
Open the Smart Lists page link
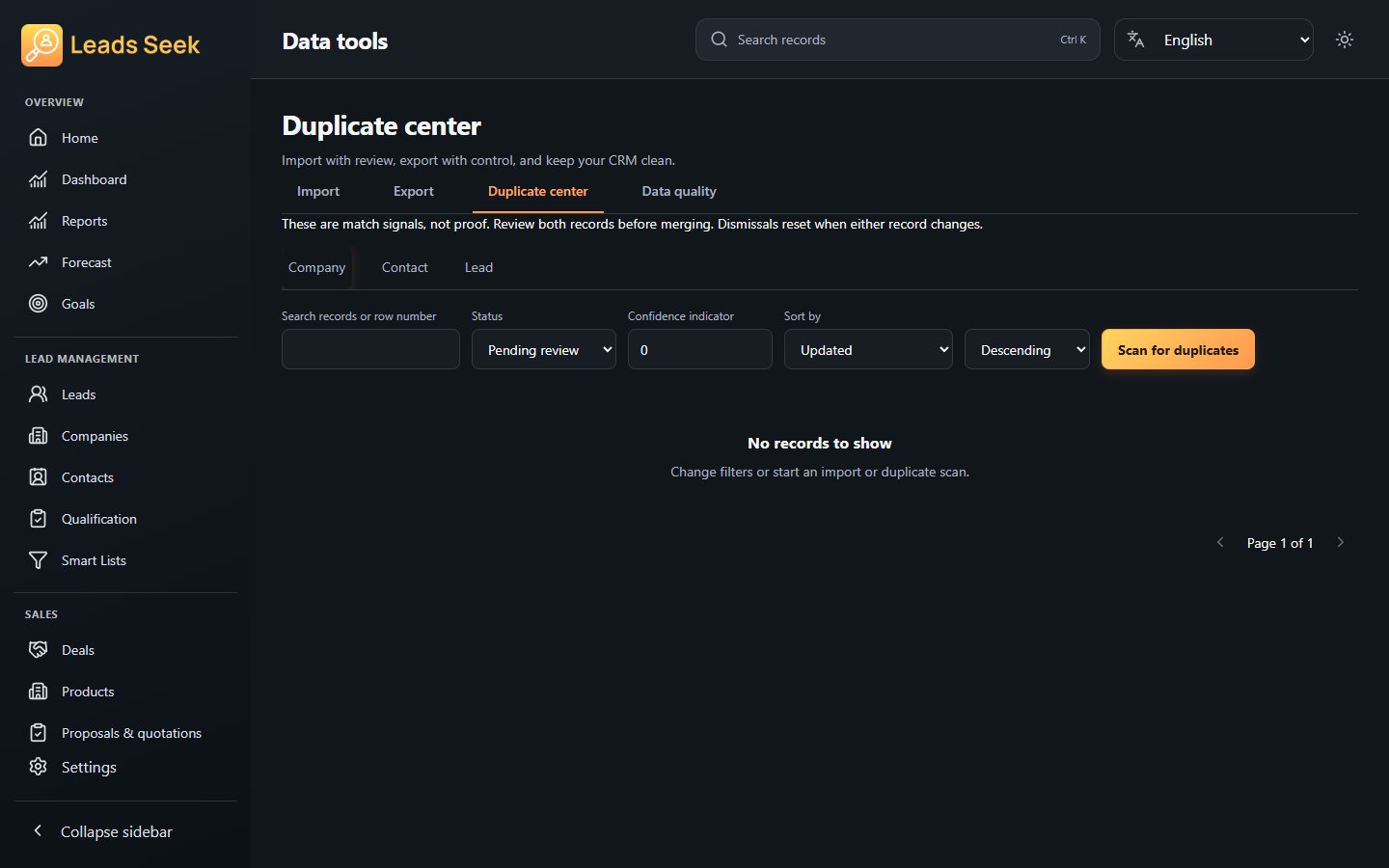tap(94, 560)
